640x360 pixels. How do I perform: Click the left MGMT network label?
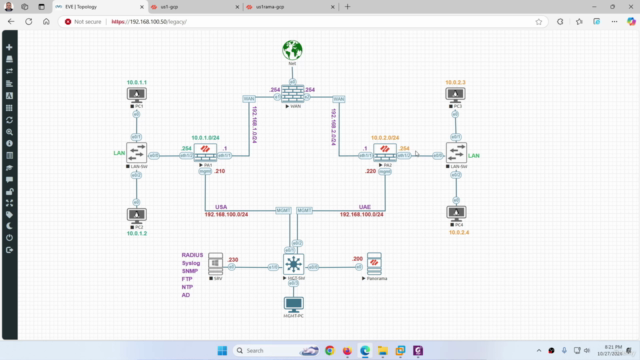[283, 210]
